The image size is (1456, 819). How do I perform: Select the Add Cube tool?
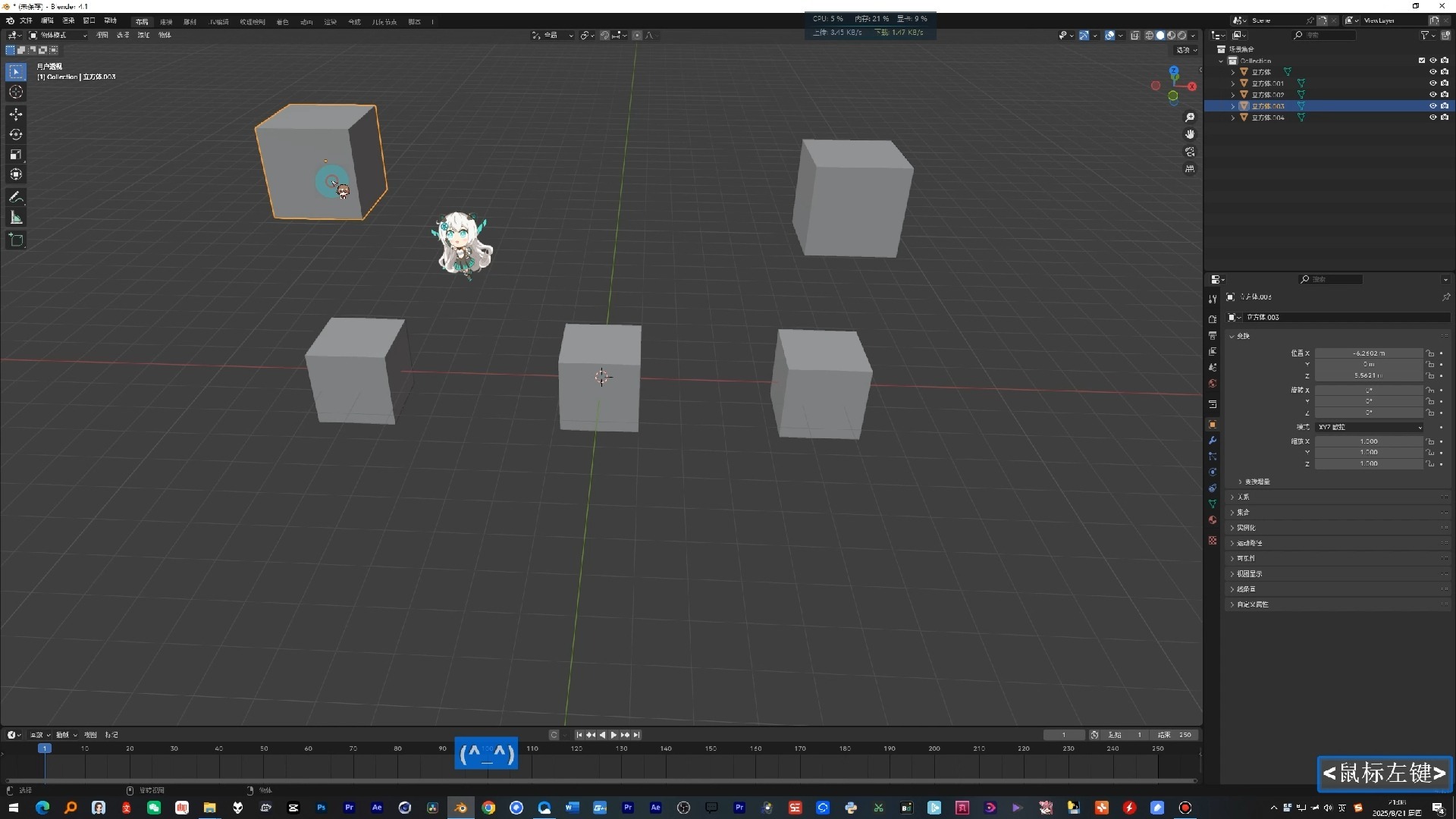(x=16, y=240)
